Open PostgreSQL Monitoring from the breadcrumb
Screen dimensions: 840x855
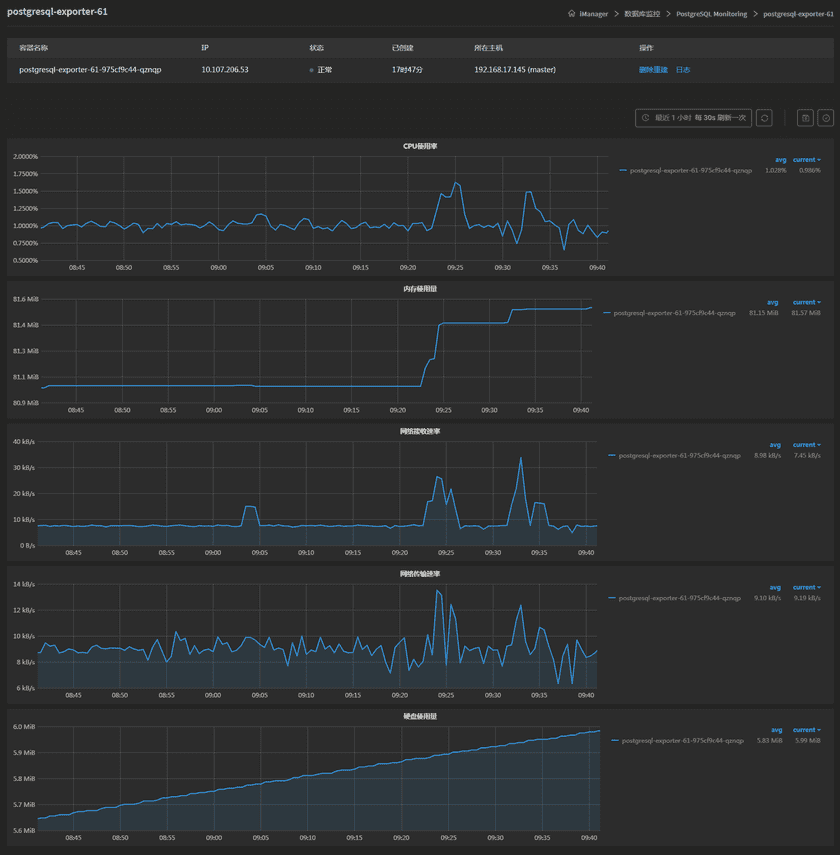(713, 15)
